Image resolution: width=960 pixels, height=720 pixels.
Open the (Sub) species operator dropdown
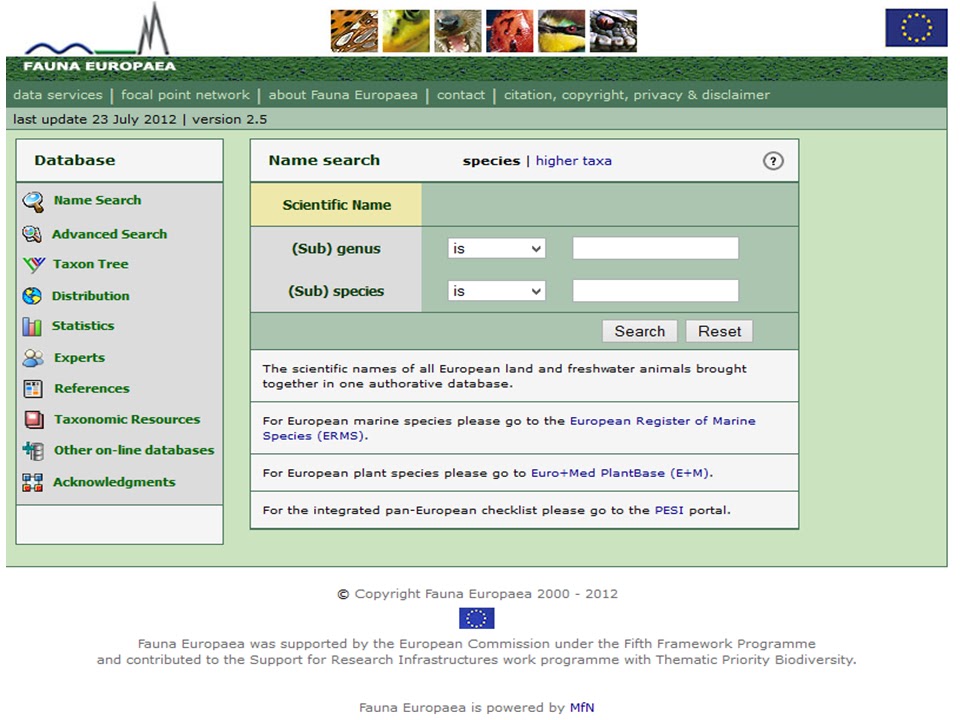497,291
